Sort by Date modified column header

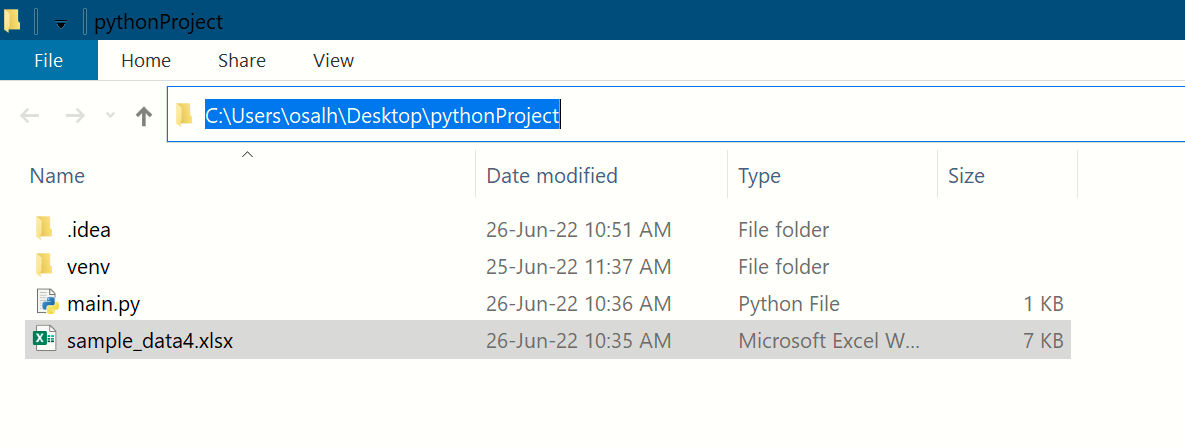(x=551, y=176)
